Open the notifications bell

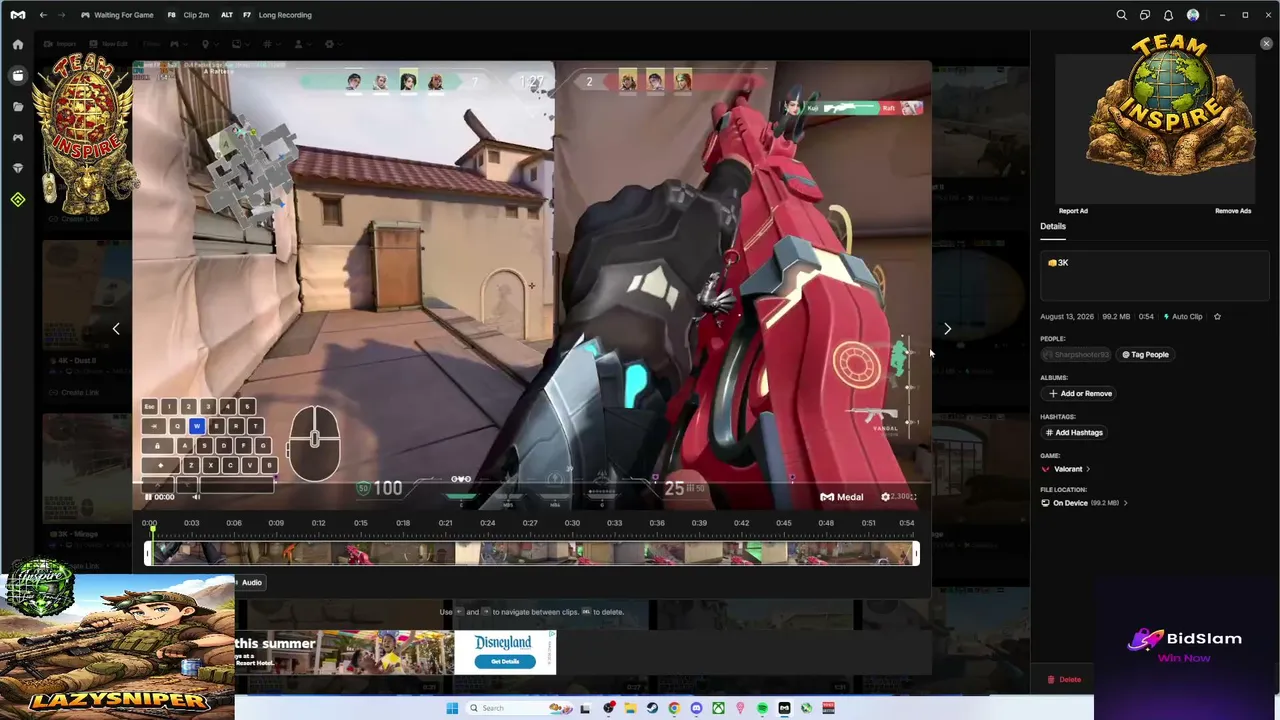click(1168, 15)
